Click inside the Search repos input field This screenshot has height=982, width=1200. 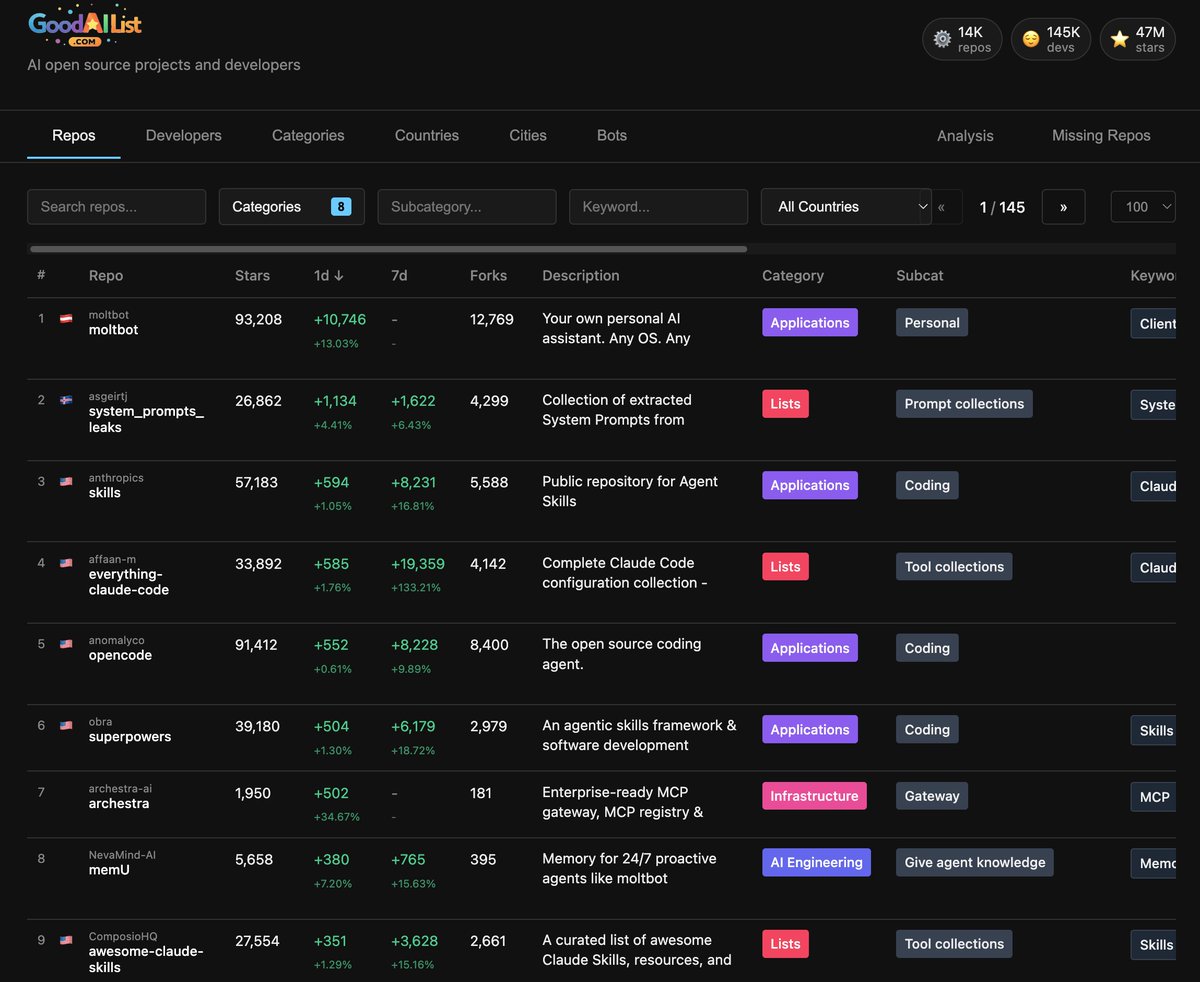click(x=116, y=207)
